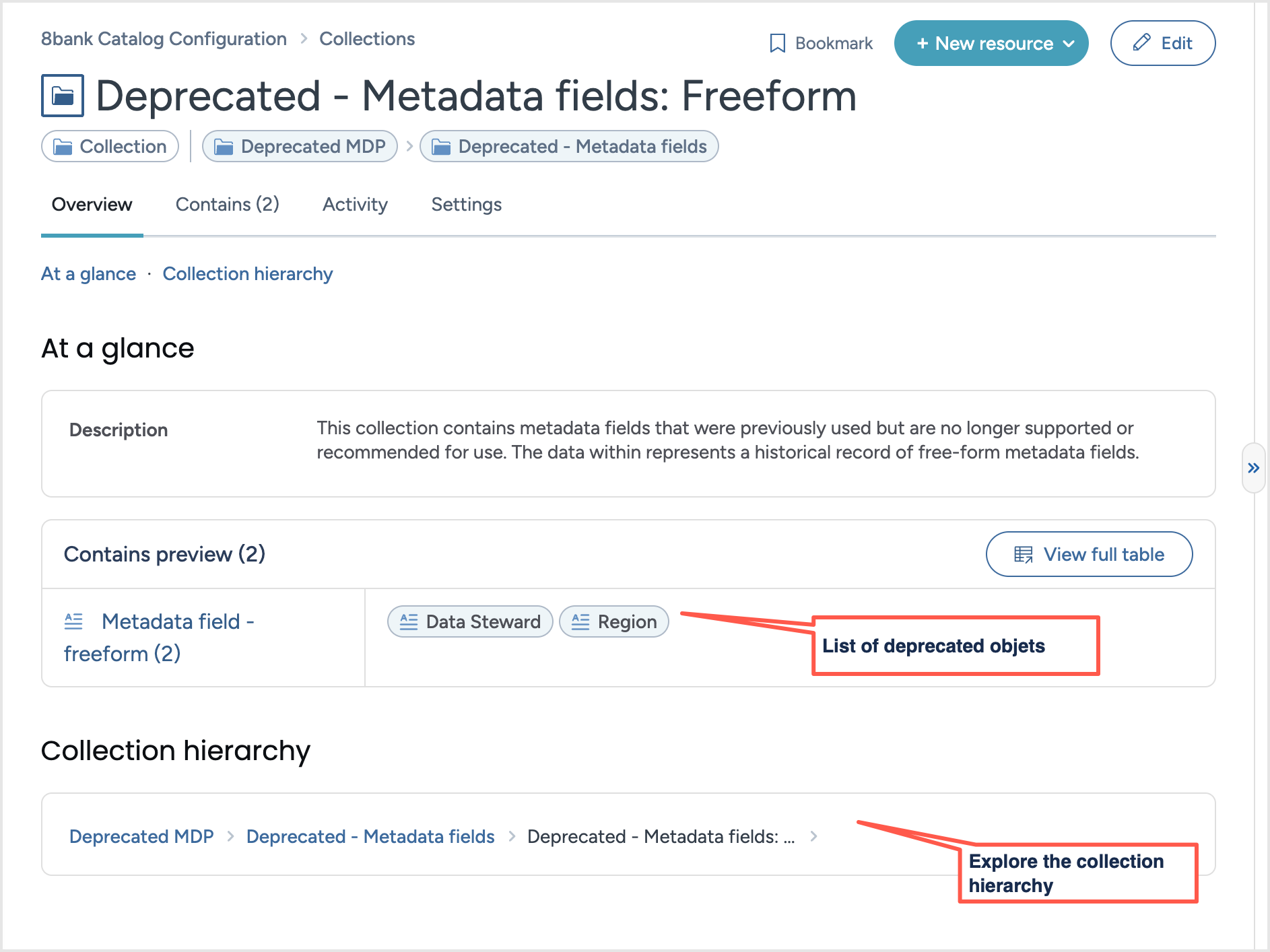Switch to the Contains (2) tab

(228, 204)
